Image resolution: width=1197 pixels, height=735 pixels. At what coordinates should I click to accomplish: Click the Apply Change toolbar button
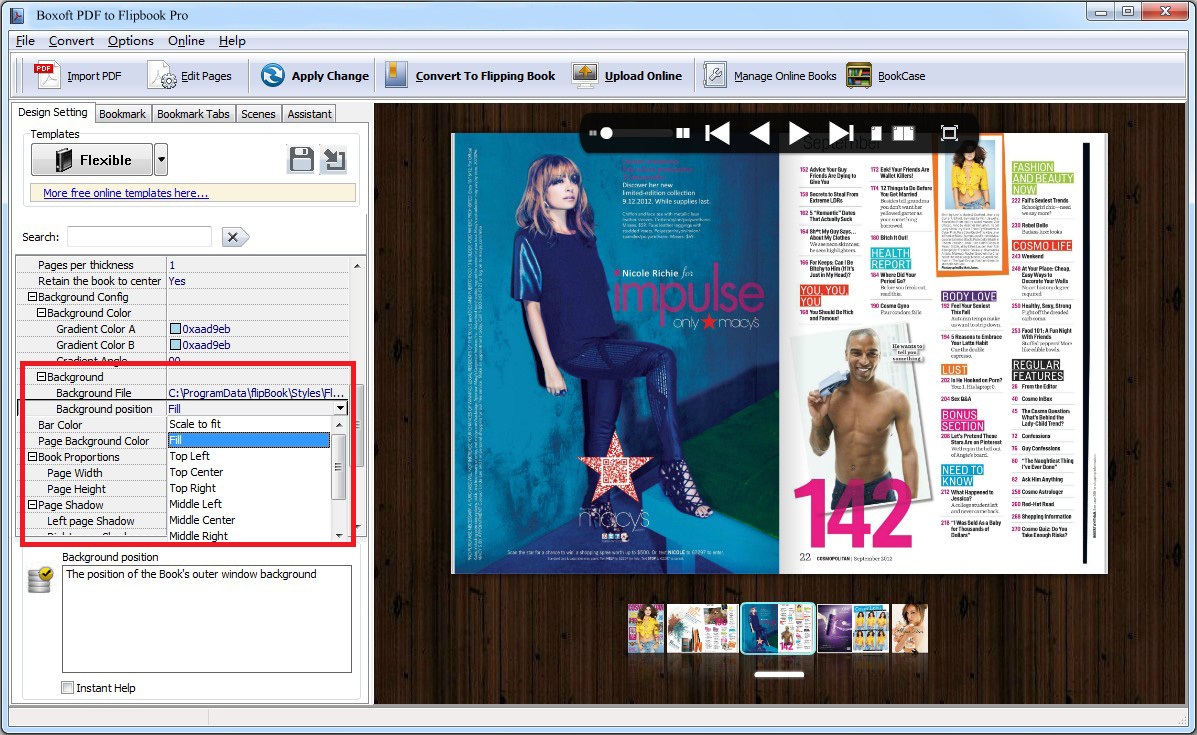pyautogui.click(x=315, y=76)
